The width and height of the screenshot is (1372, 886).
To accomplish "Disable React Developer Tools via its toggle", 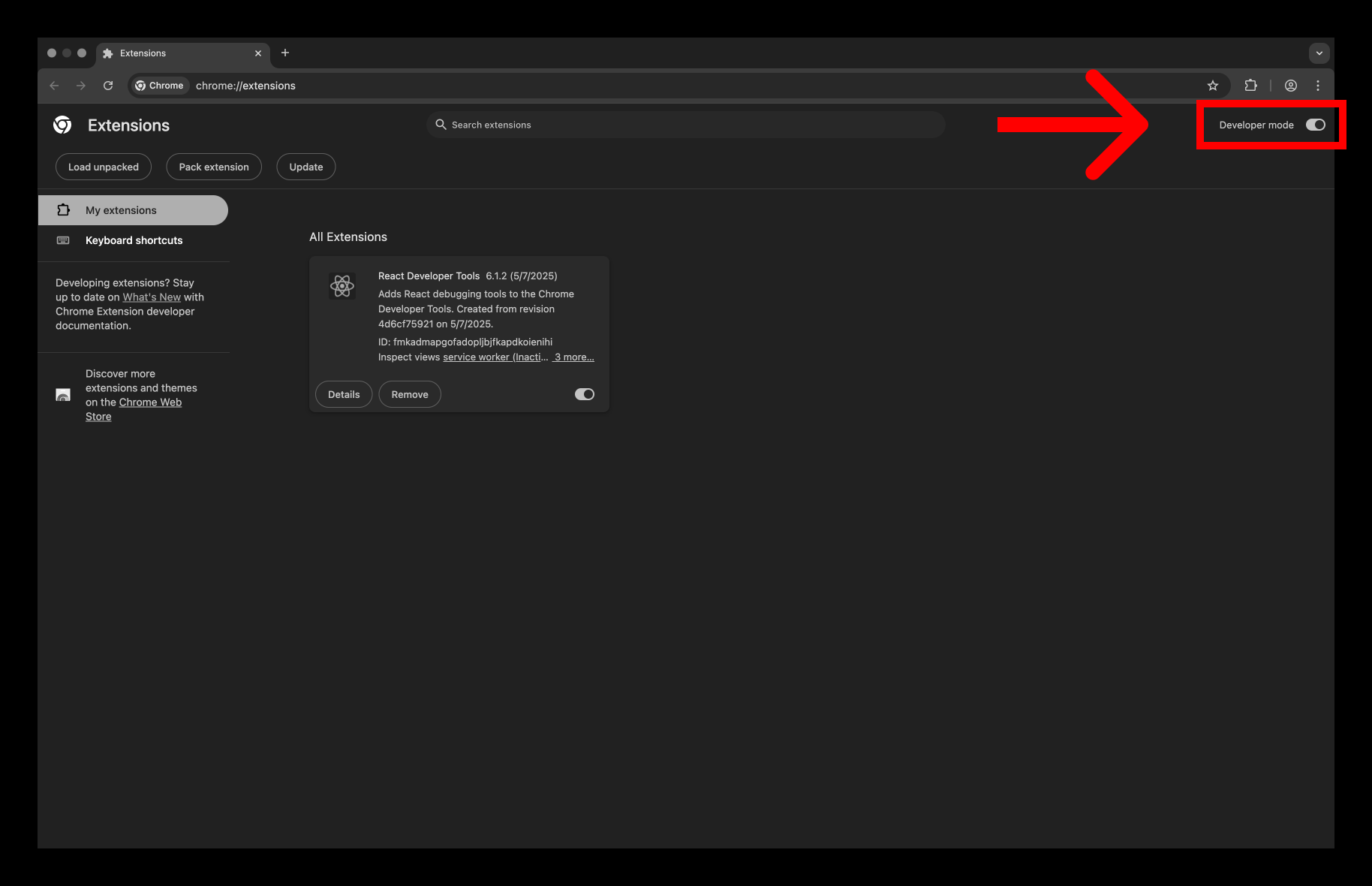I will (x=585, y=394).
